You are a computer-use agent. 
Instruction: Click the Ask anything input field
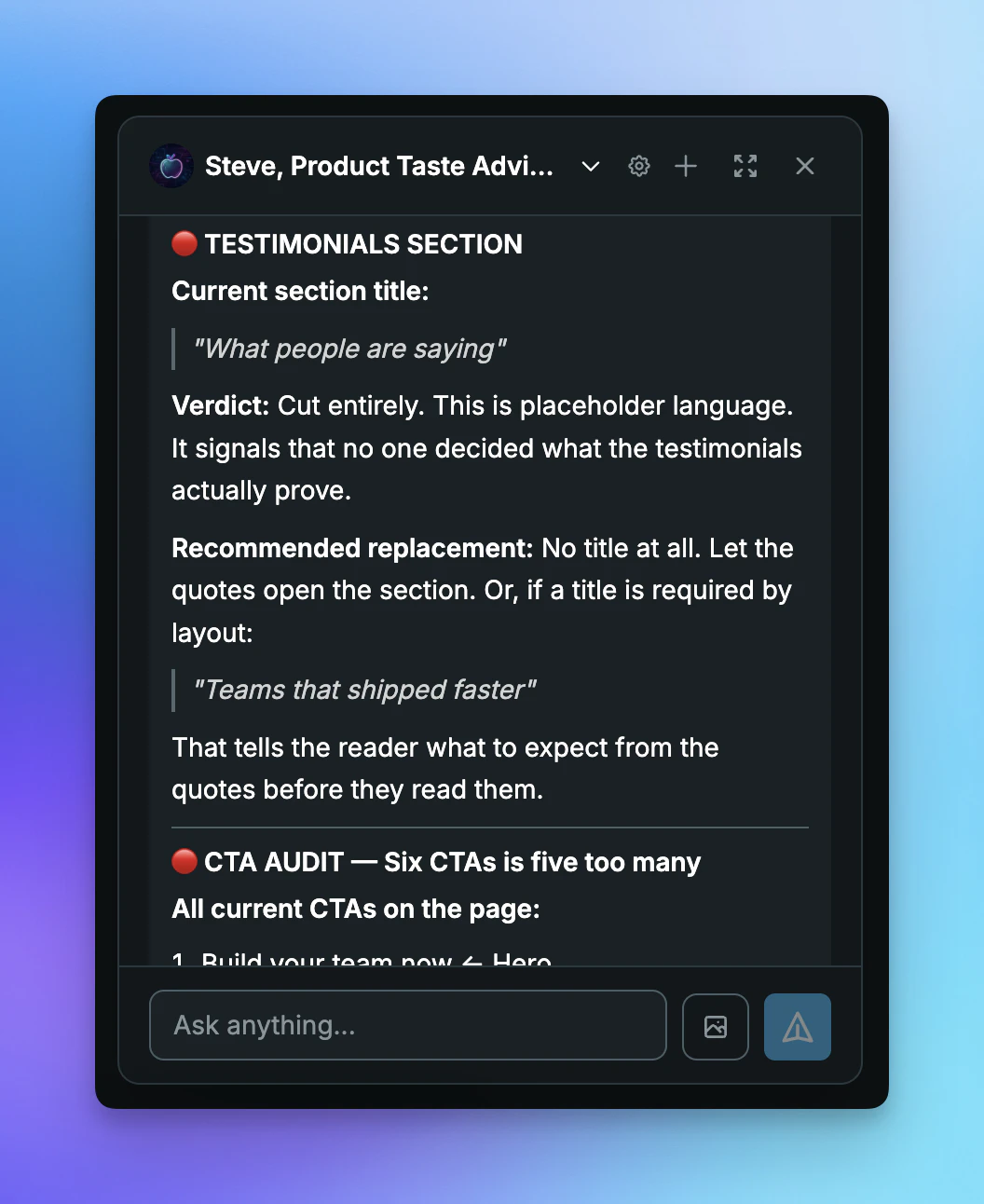tap(407, 1025)
